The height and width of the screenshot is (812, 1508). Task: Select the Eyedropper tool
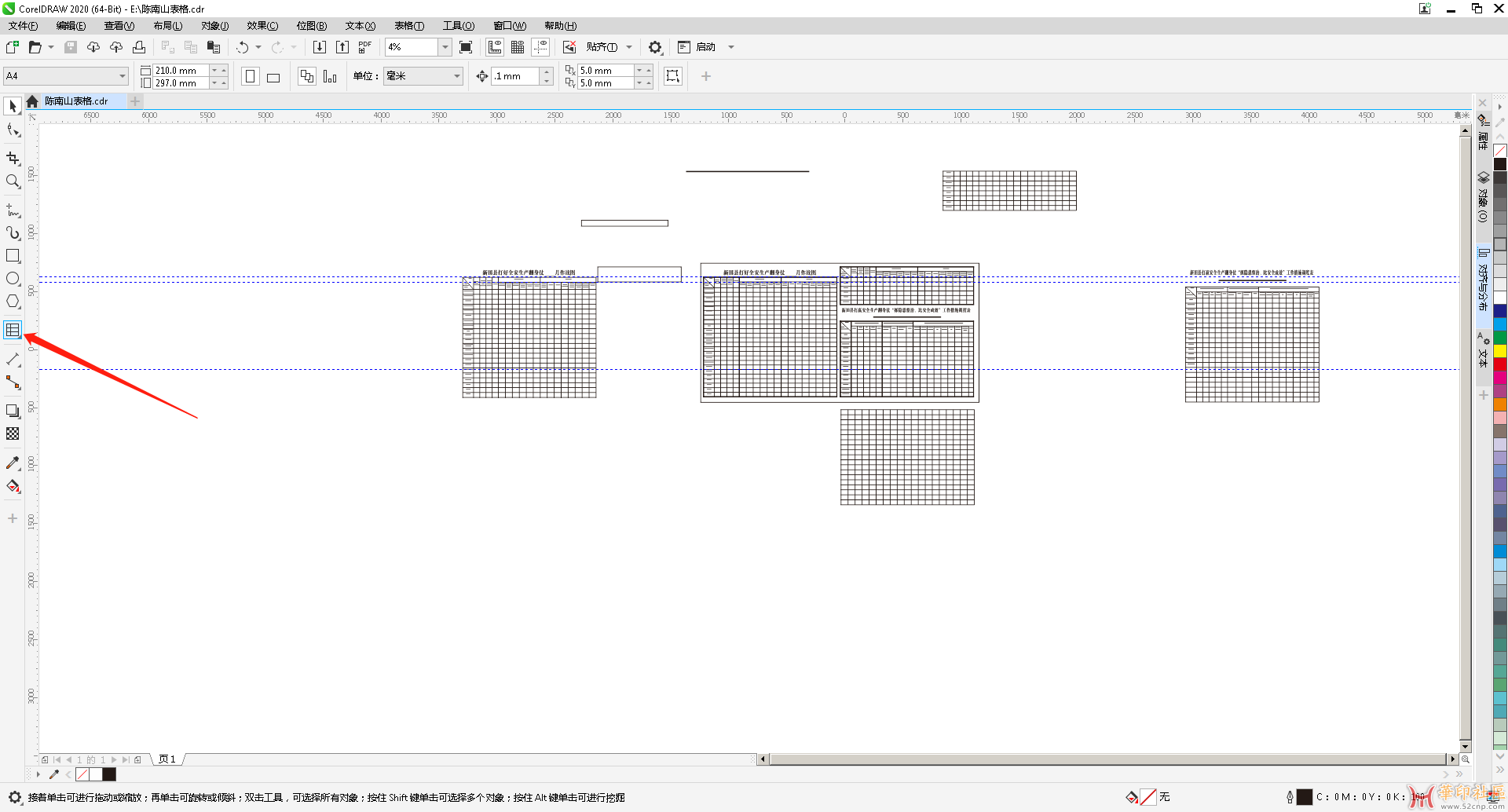(13, 463)
